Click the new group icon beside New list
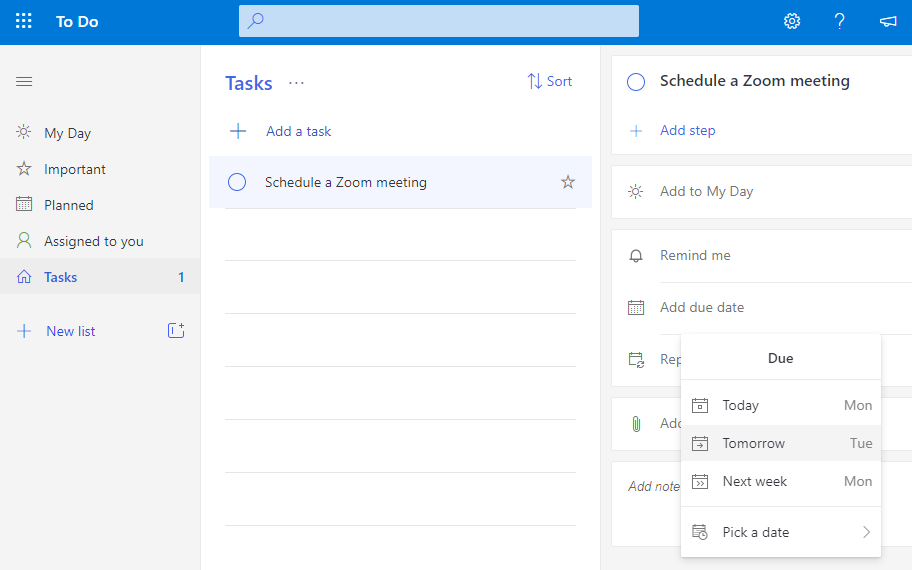This screenshot has width=912, height=570. coord(176,330)
